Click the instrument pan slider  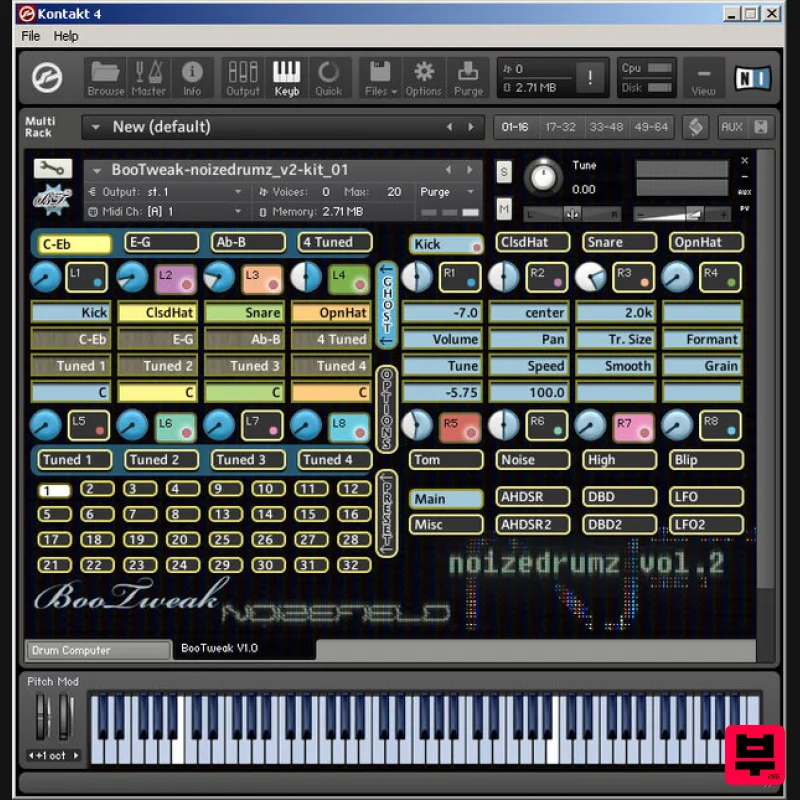tap(572, 215)
